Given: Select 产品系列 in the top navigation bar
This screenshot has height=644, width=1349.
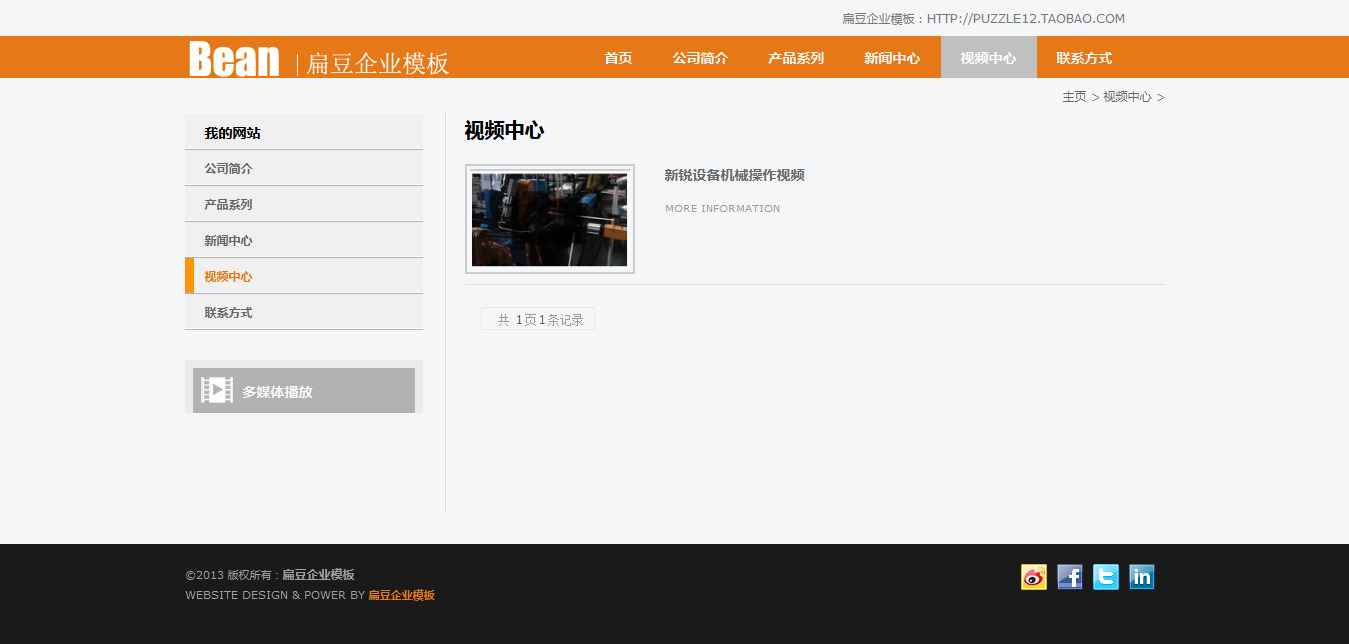Looking at the screenshot, I should (796, 58).
